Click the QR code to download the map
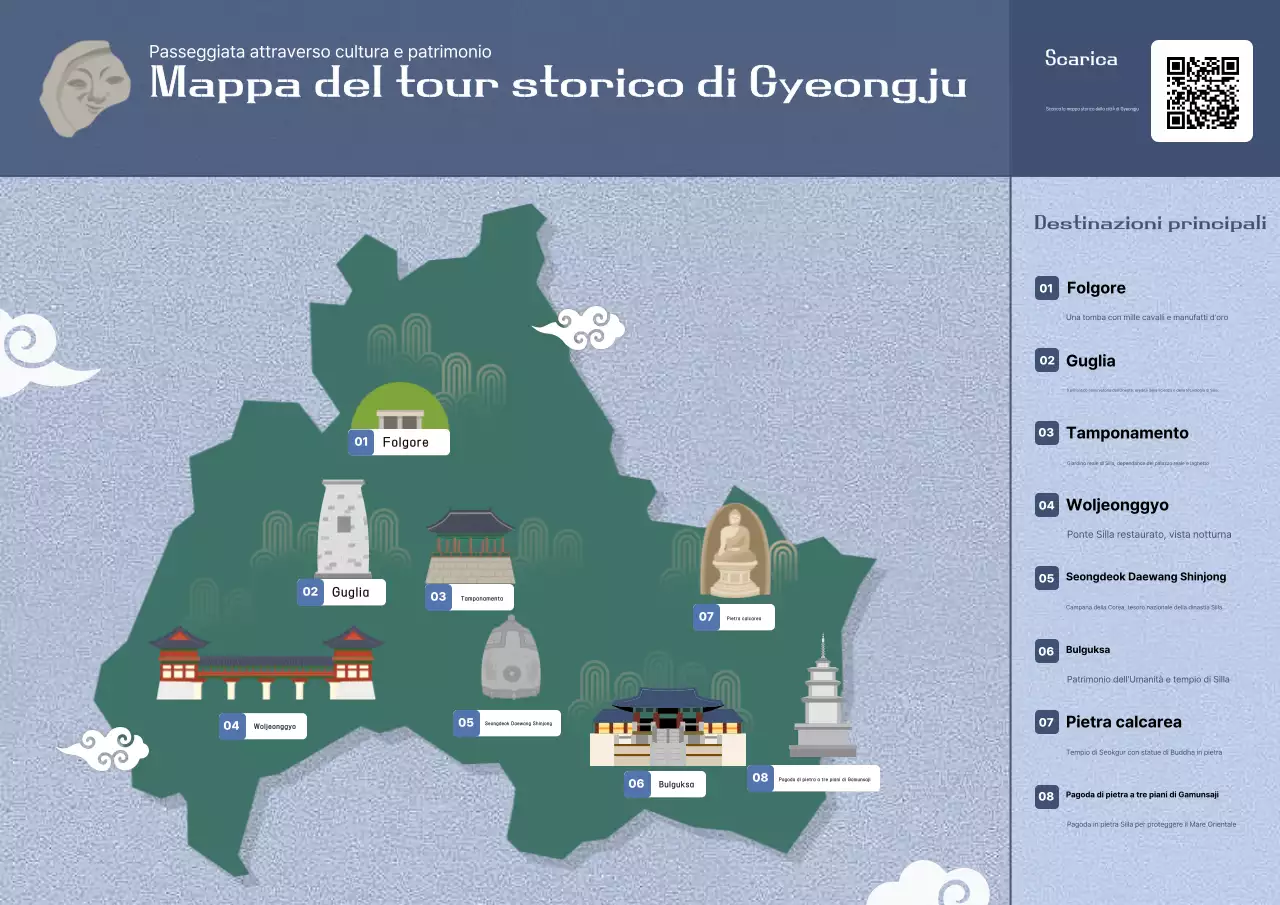 1201,90
